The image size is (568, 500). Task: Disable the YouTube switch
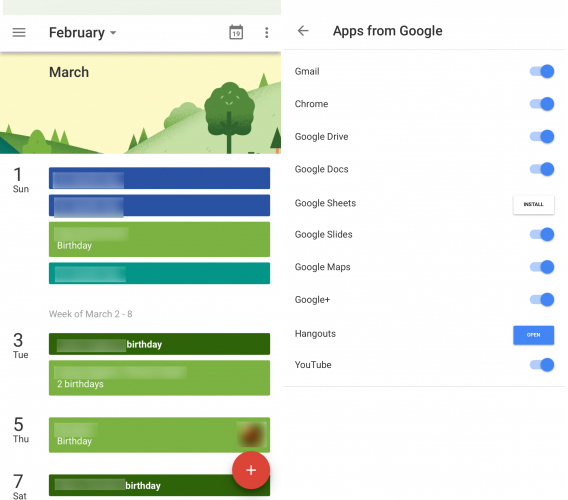click(x=542, y=365)
